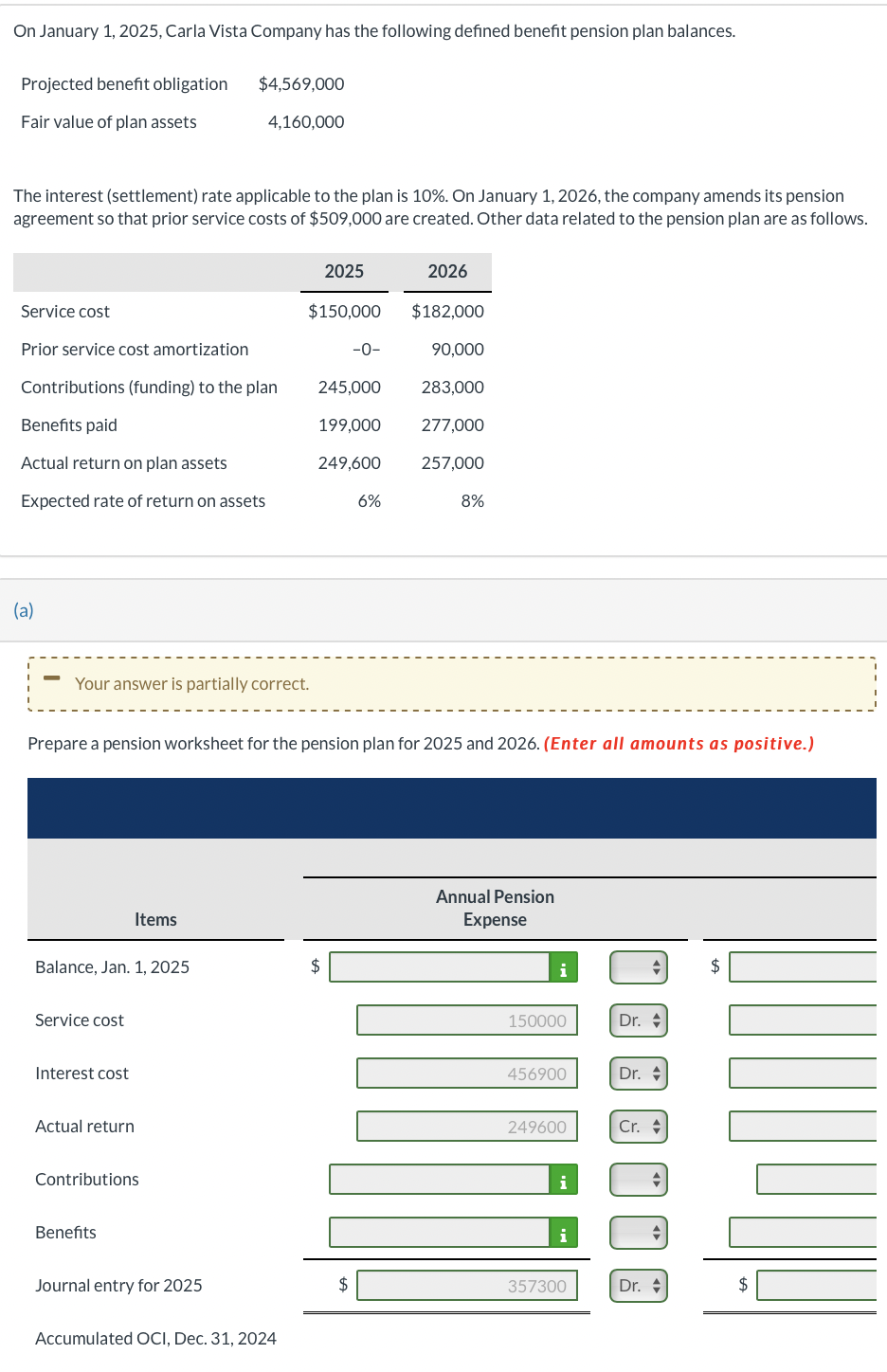
Task: Open the Dr. dropdown for Journal entry for 2025
Action: [x=638, y=1285]
